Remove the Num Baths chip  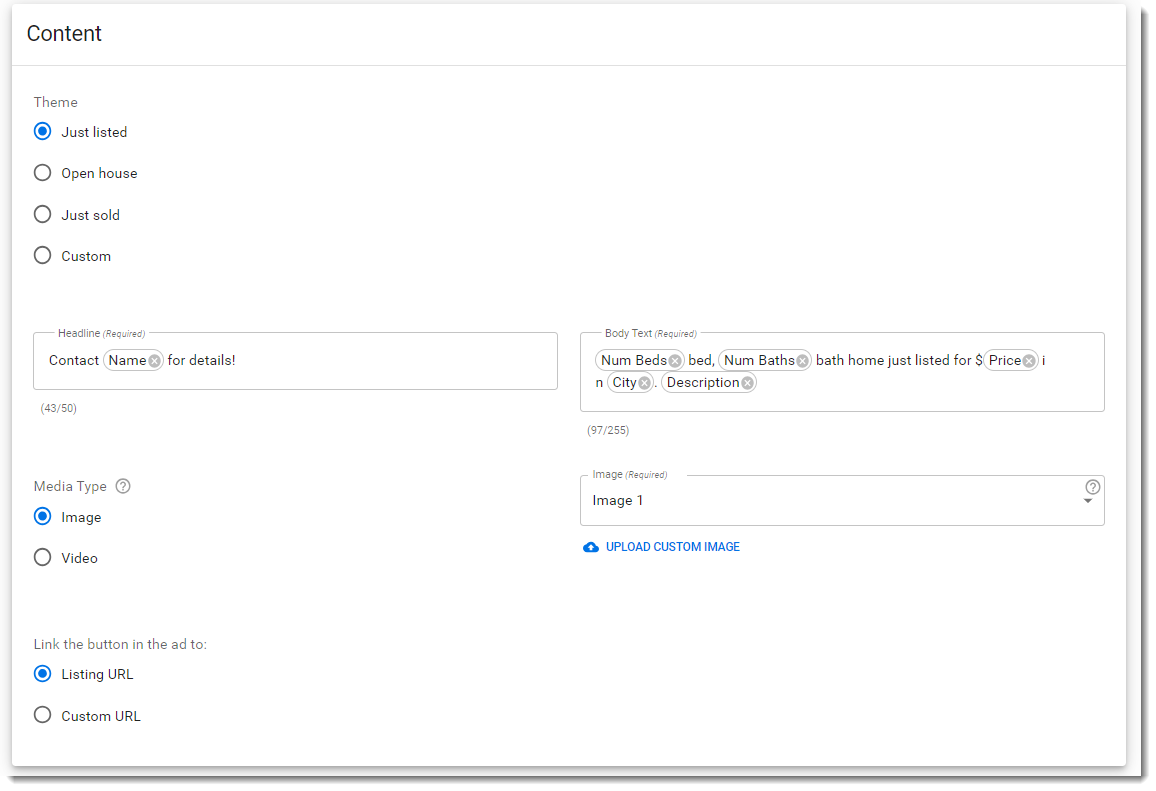tap(802, 361)
